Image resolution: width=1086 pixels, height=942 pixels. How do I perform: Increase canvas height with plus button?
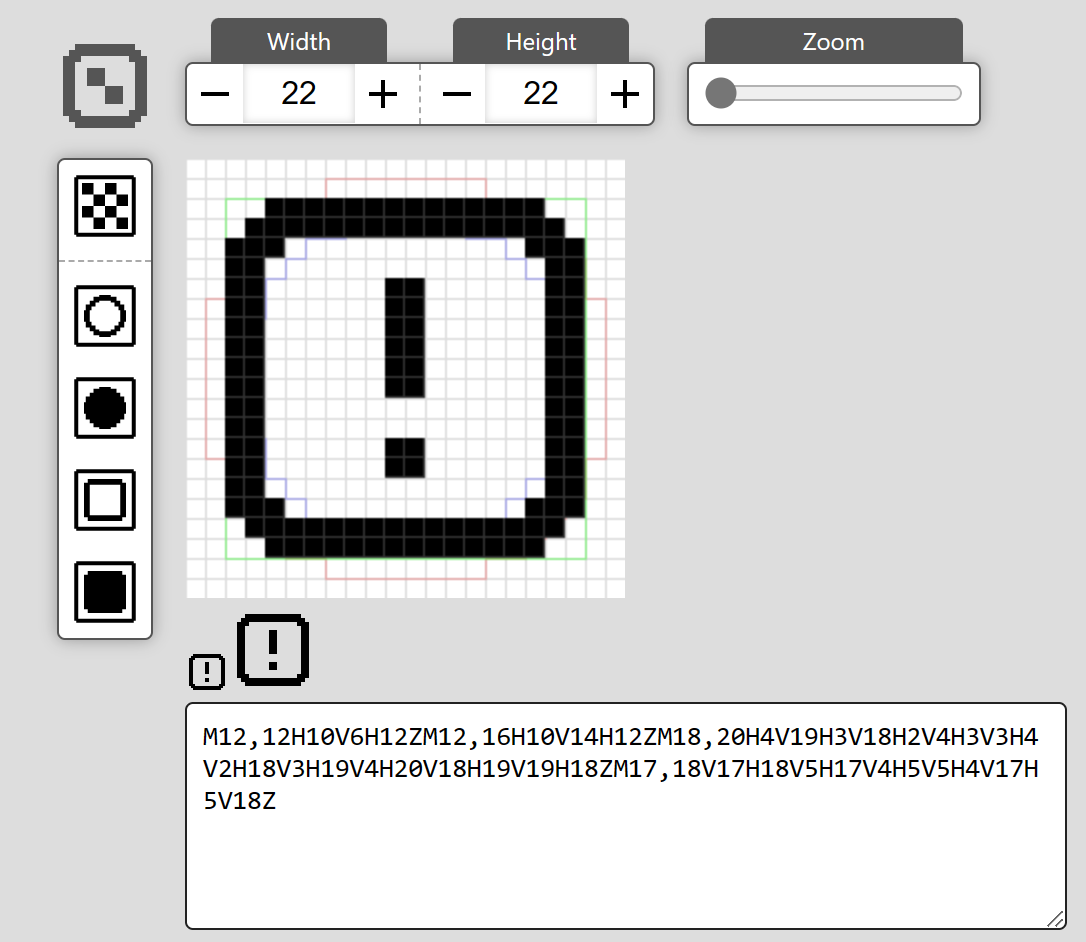point(624,94)
